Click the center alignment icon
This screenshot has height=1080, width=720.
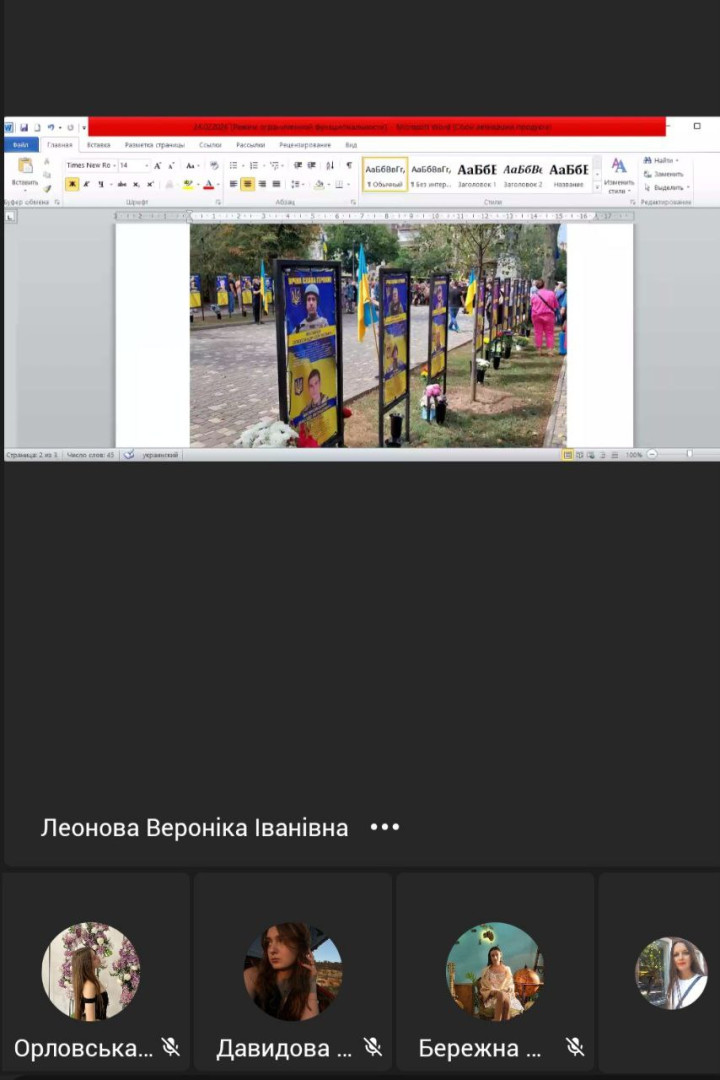(x=247, y=185)
